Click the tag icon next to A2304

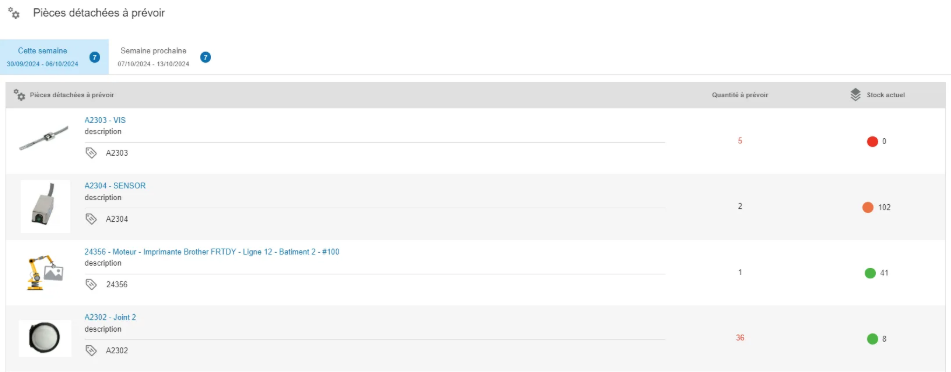tap(91, 218)
